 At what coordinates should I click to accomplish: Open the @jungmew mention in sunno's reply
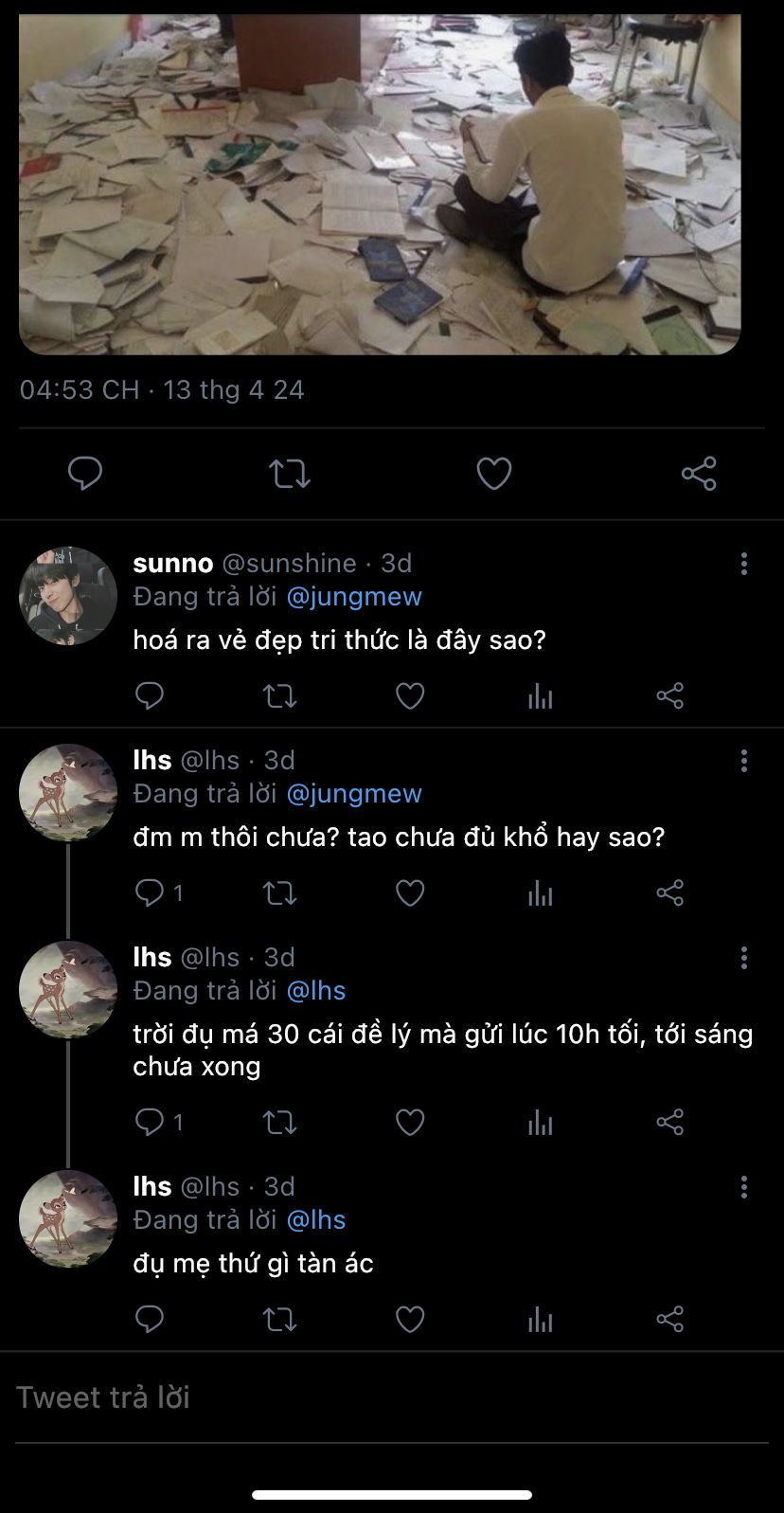tap(353, 596)
